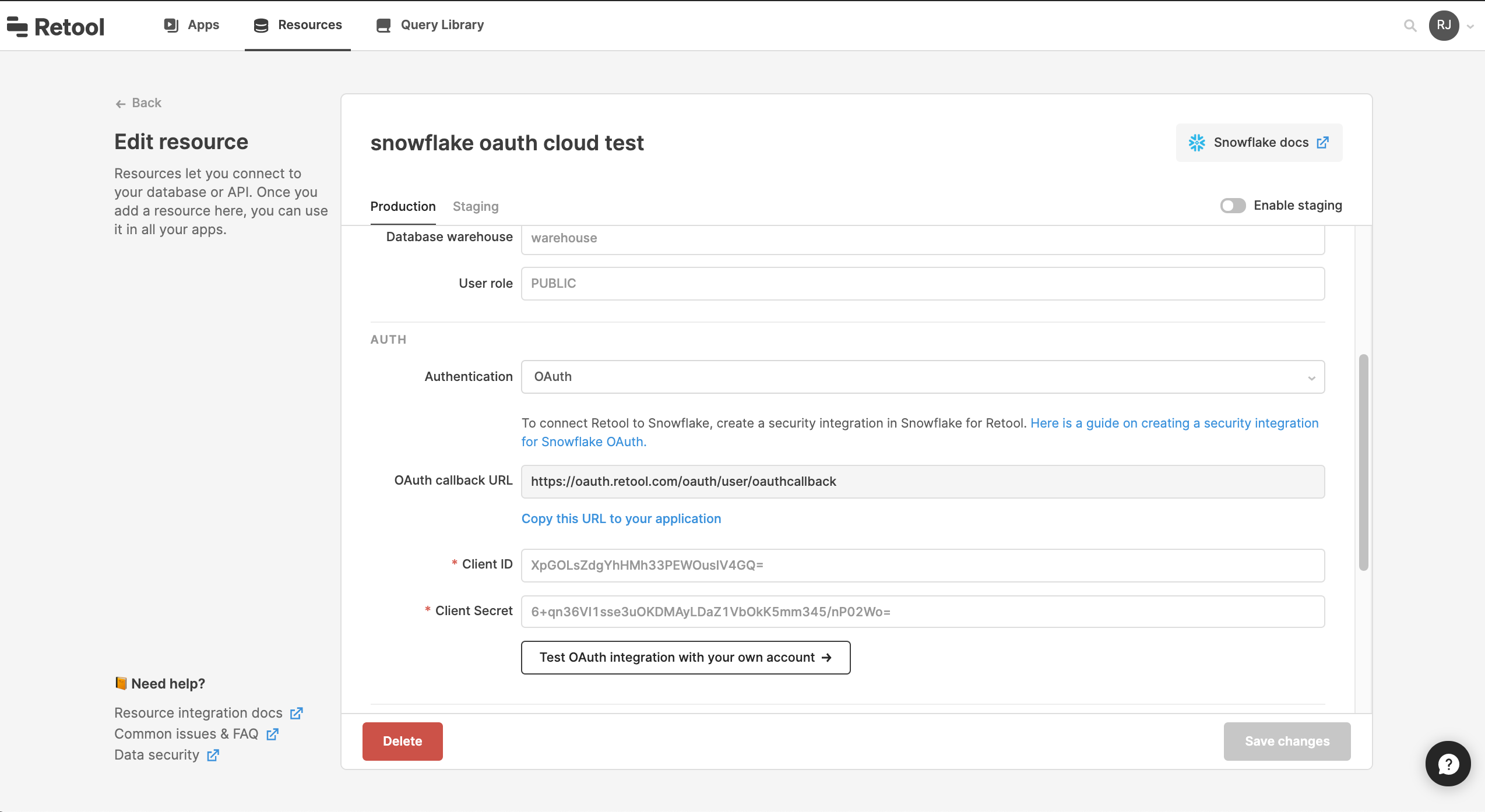Click the snowflake oauth cloud test title
Screen dimensions: 1485x812
pos(507,143)
